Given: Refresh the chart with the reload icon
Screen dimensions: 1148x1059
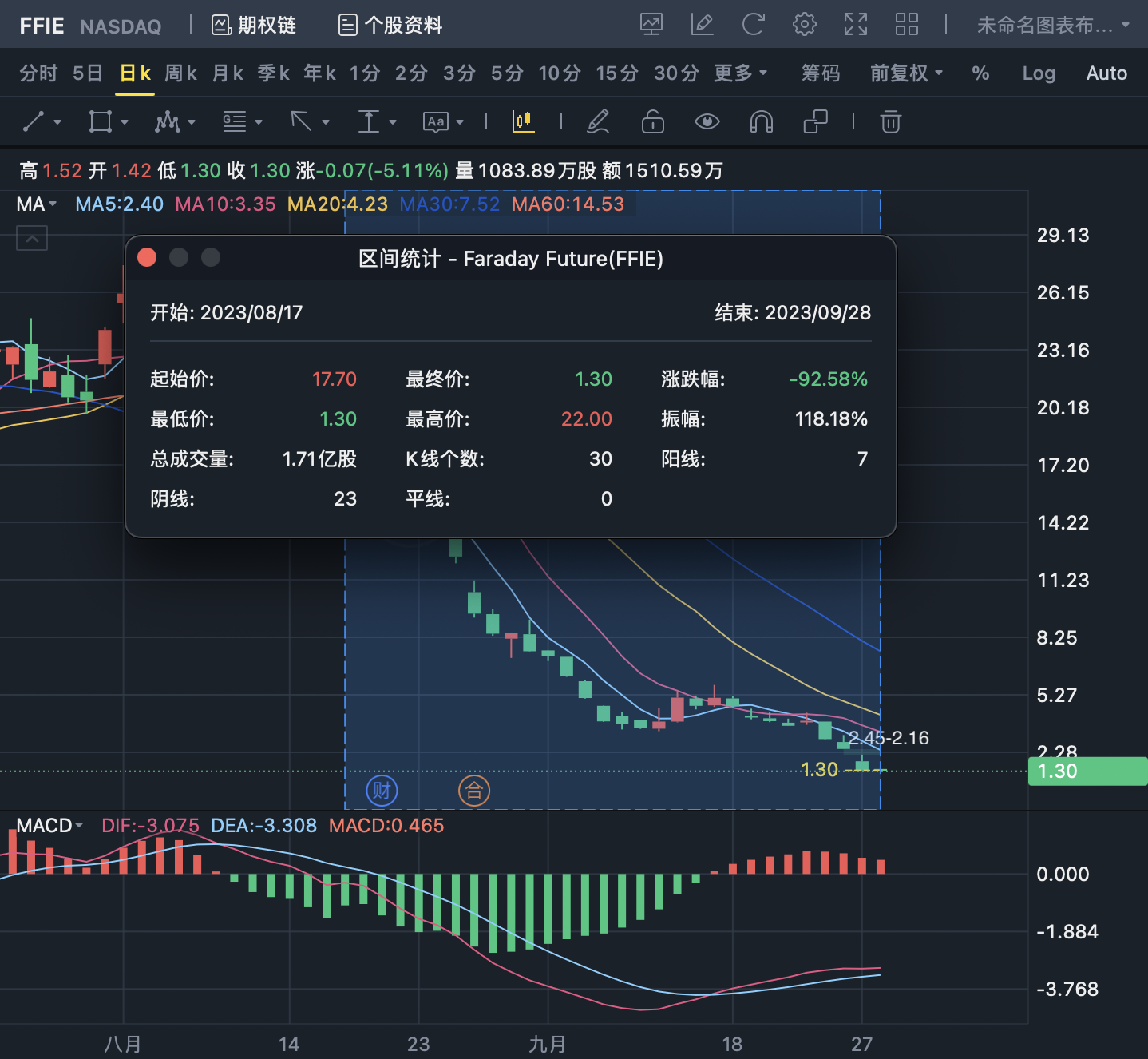Looking at the screenshot, I should tap(753, 25).
